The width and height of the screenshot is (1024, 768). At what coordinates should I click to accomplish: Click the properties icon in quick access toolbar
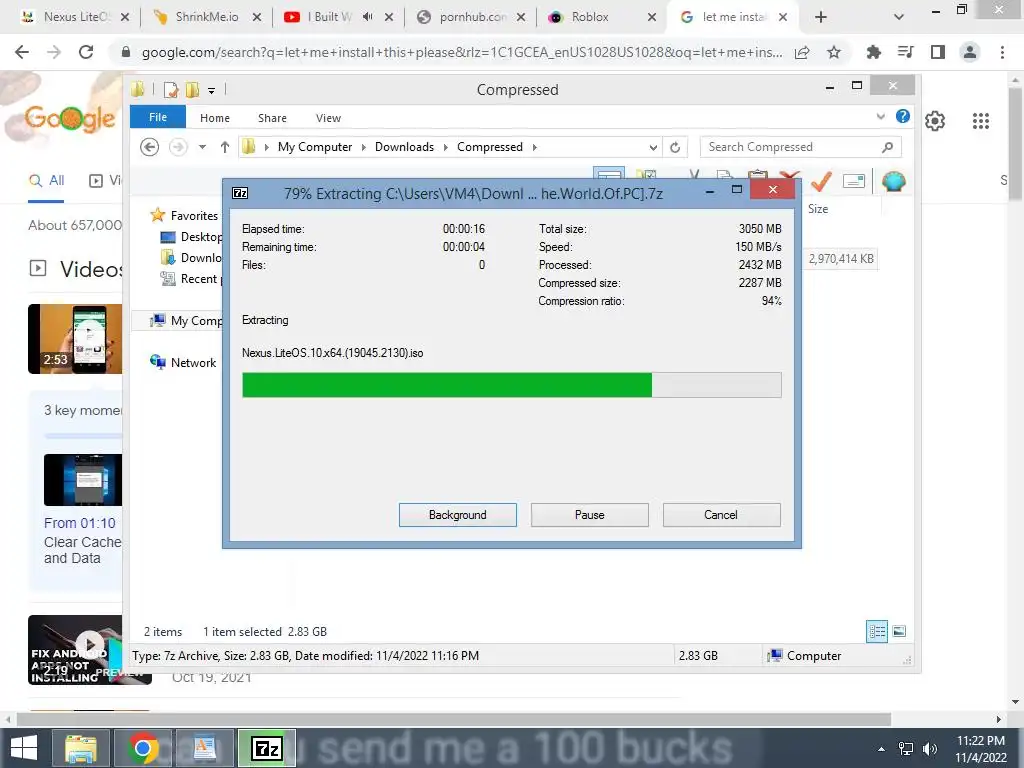coord(171,89)
